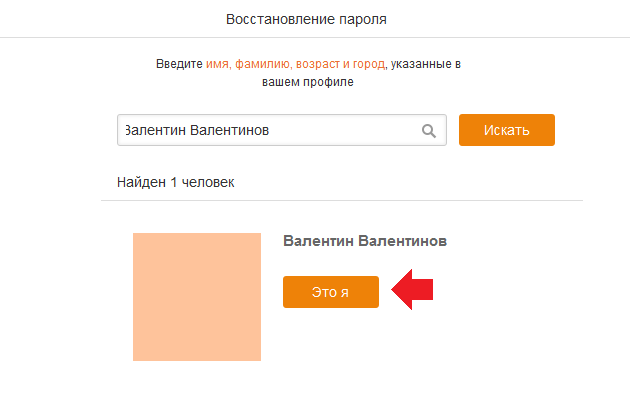Image resolution: width=630 pixels, height=418 pixels.
Task: Click the orange Искать button
Action: click(507, 130)
